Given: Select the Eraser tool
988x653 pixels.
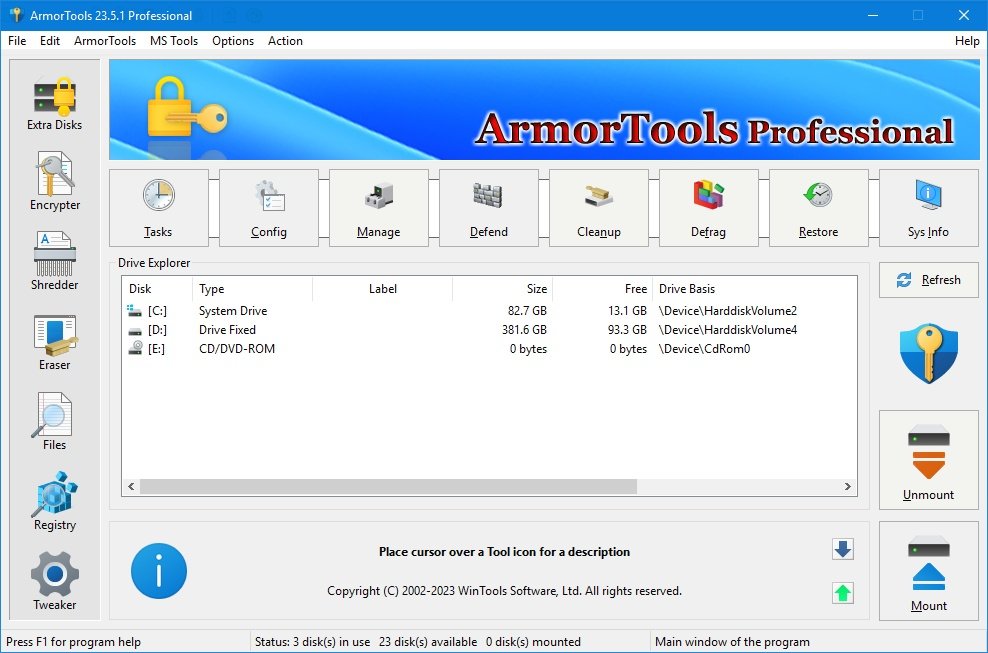Looking at the screenshot, I should click(x=55, y=342).
